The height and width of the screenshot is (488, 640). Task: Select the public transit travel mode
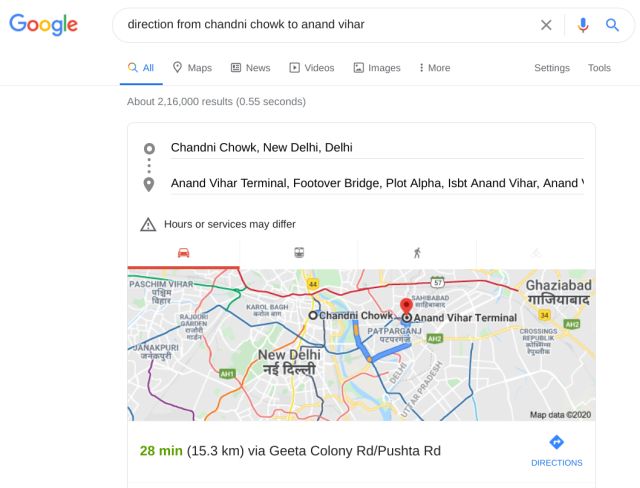(299, 253)
